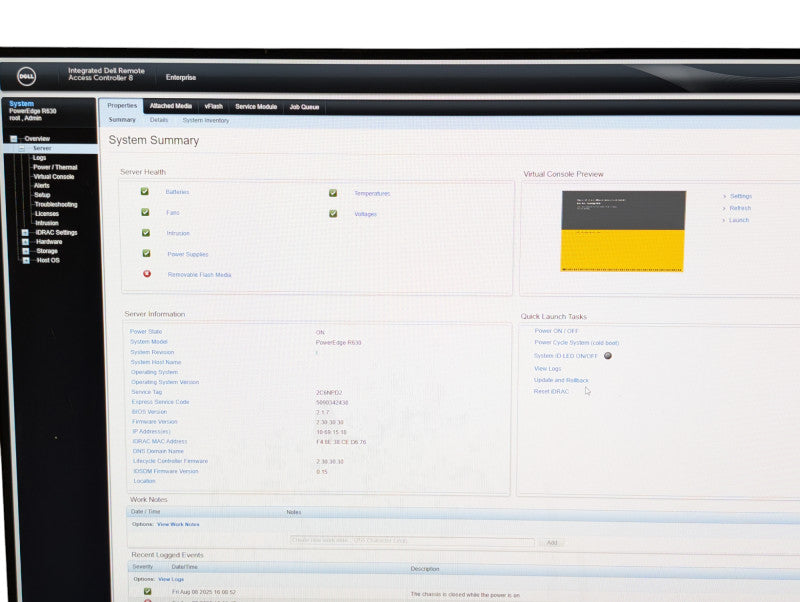Click the Removable Flash Media red error icon
This screenshot has height=602, width=800.
(147, 273)
